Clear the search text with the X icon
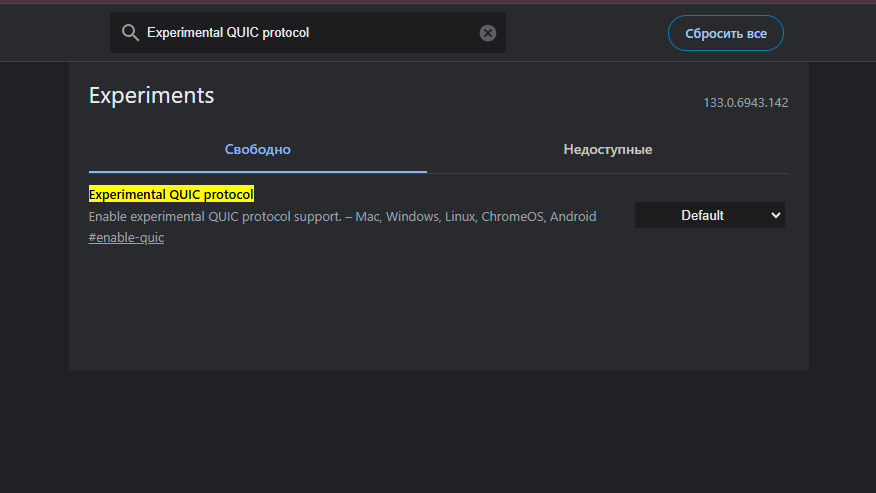Viewport: 876px width, 493px height. point(488,33)
